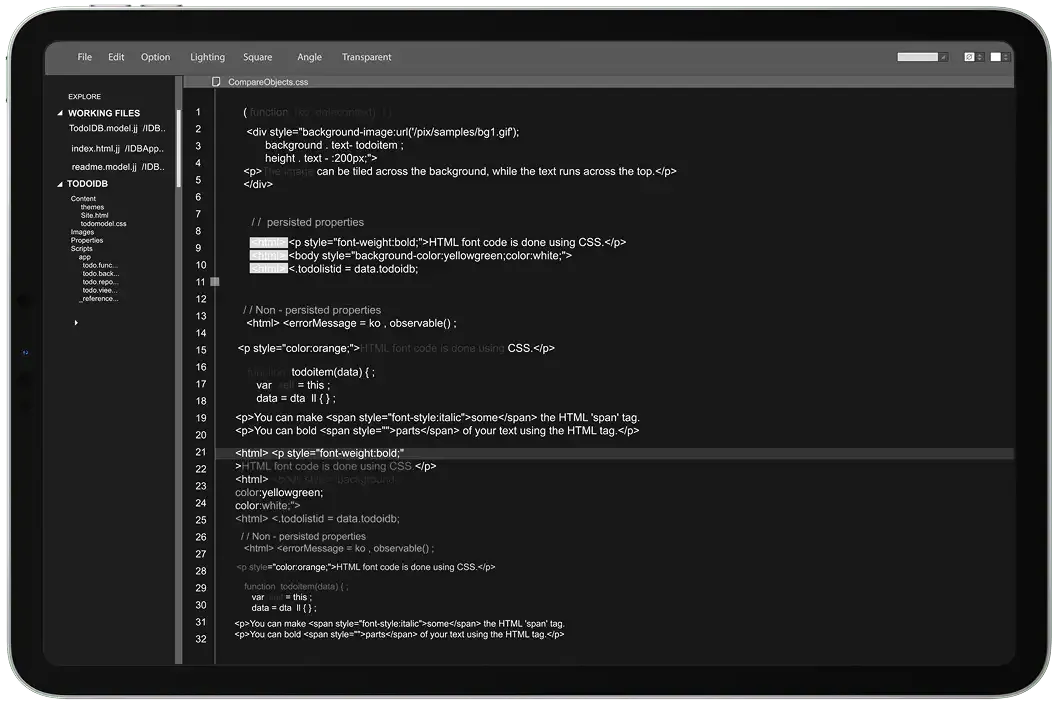Select todomodel.css in the Content folder

(x=104, y=224)
